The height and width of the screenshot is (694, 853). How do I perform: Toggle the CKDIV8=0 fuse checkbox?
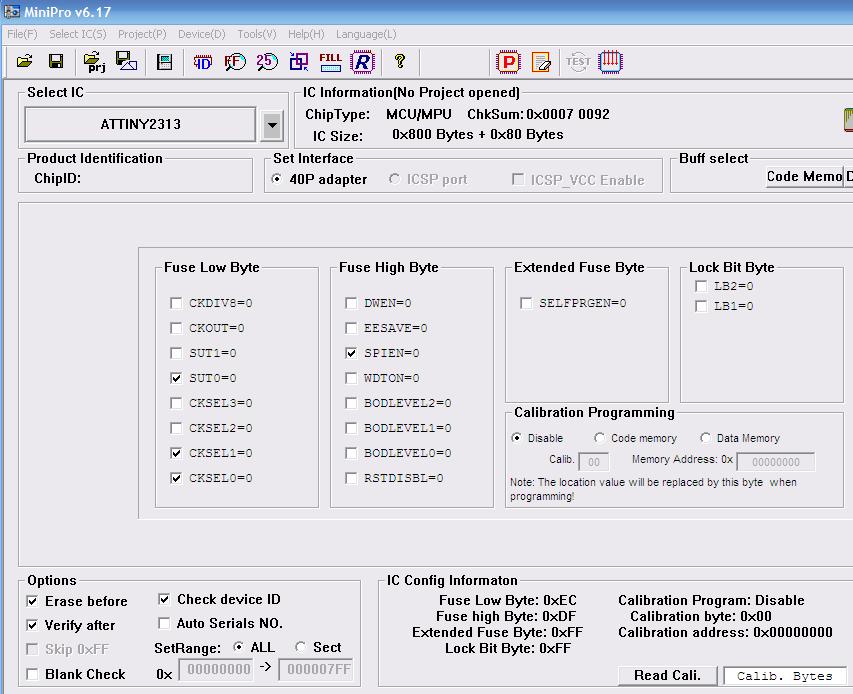[176, 303]
